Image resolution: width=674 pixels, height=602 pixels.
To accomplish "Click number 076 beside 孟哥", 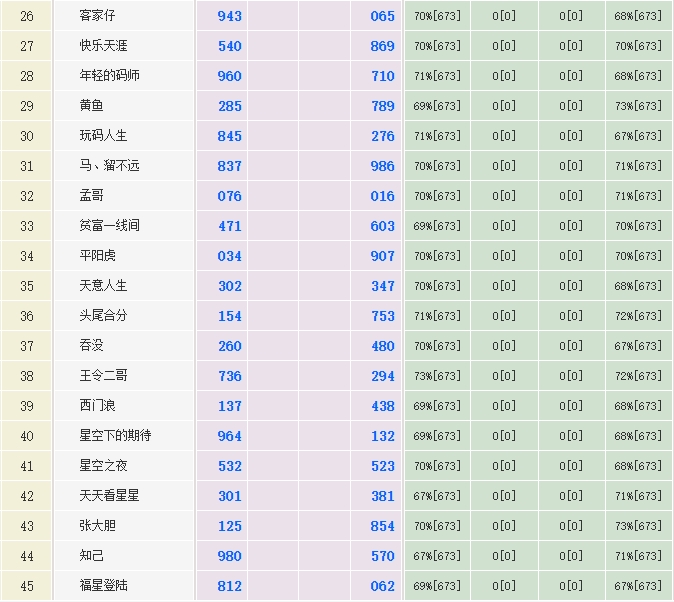I will coord(230,196).
